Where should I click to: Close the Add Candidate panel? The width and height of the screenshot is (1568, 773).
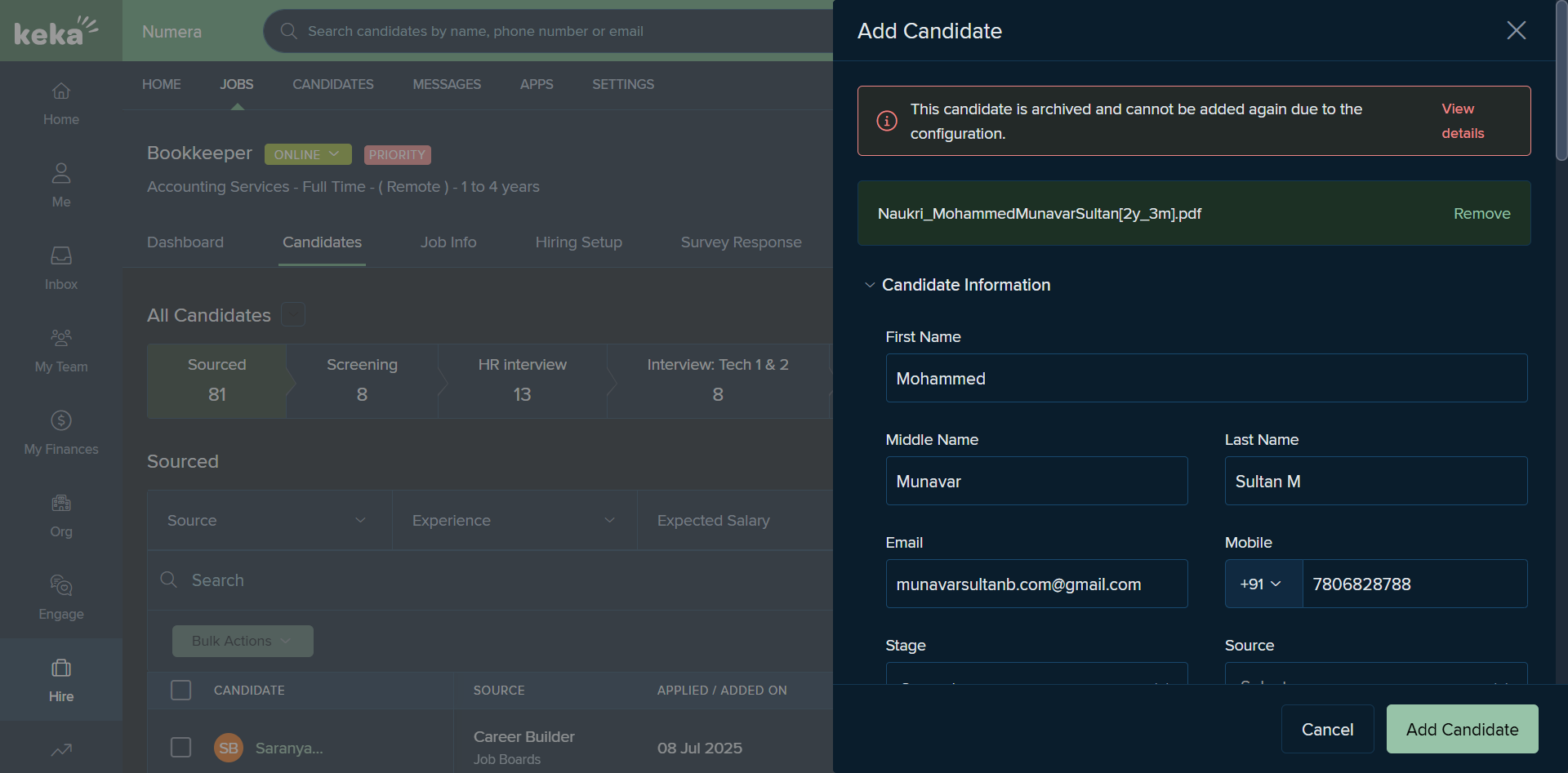pyautogui.click(x=1517, y=30)
